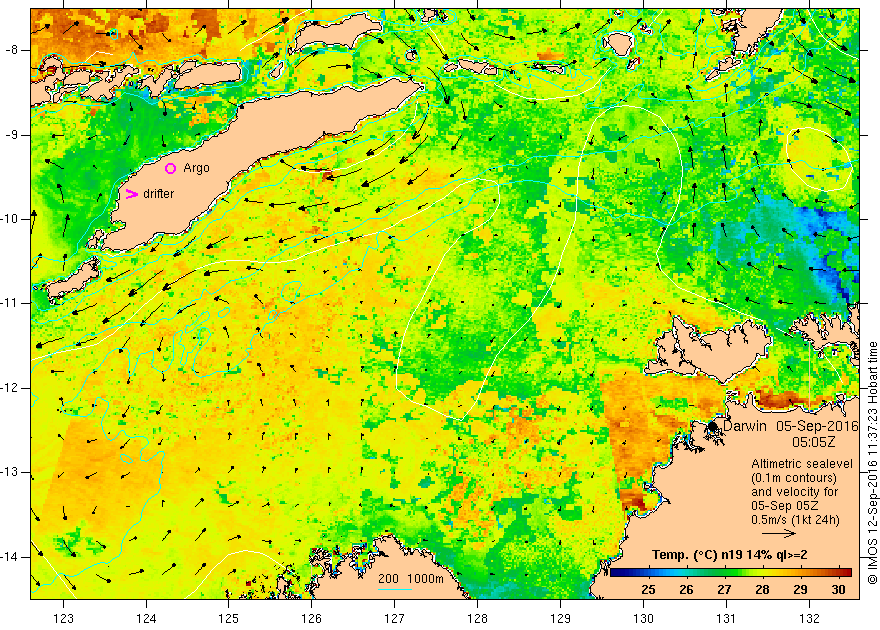Screen dimensions: 880x630
Task: Click longitude axis label '130'
Action: (643, 619)
